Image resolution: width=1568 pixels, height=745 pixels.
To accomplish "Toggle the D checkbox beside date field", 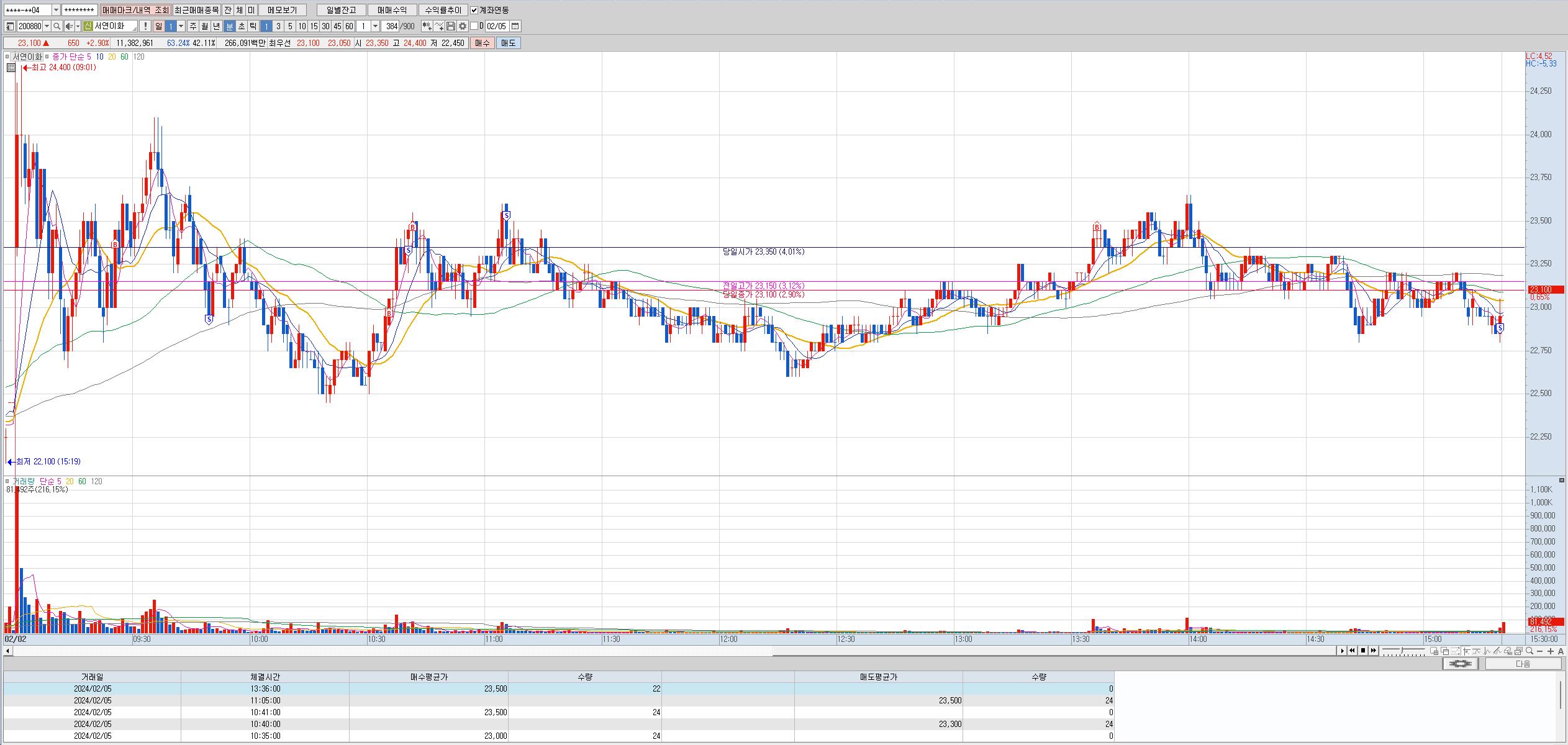I will click(474, 26).
